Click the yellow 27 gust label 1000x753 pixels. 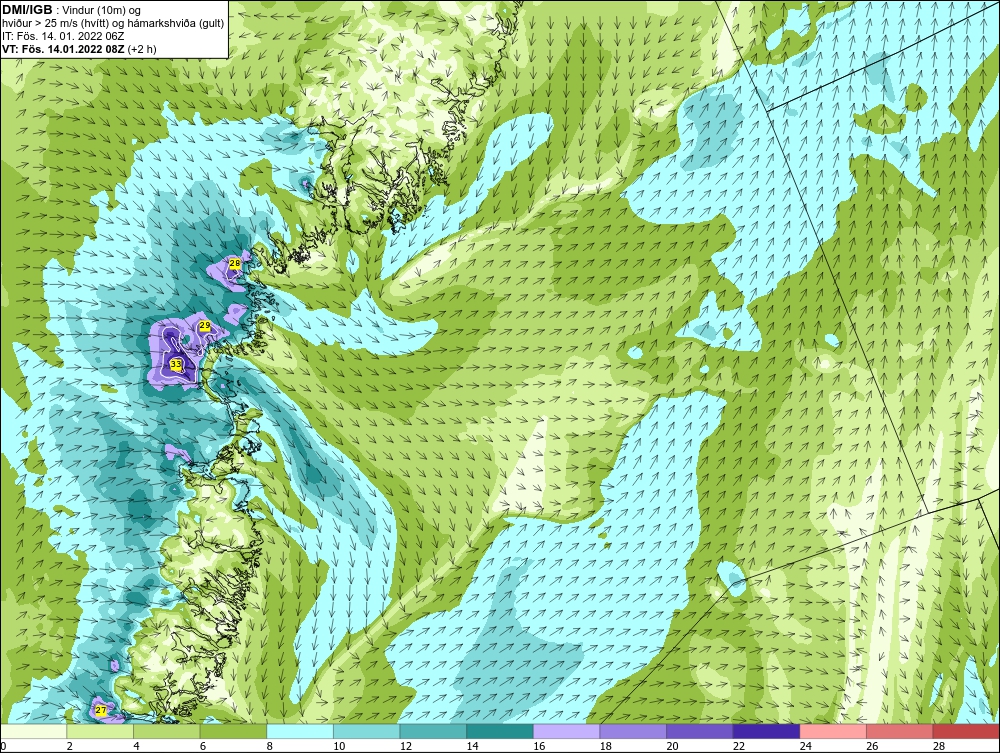[x=101, y=710]
